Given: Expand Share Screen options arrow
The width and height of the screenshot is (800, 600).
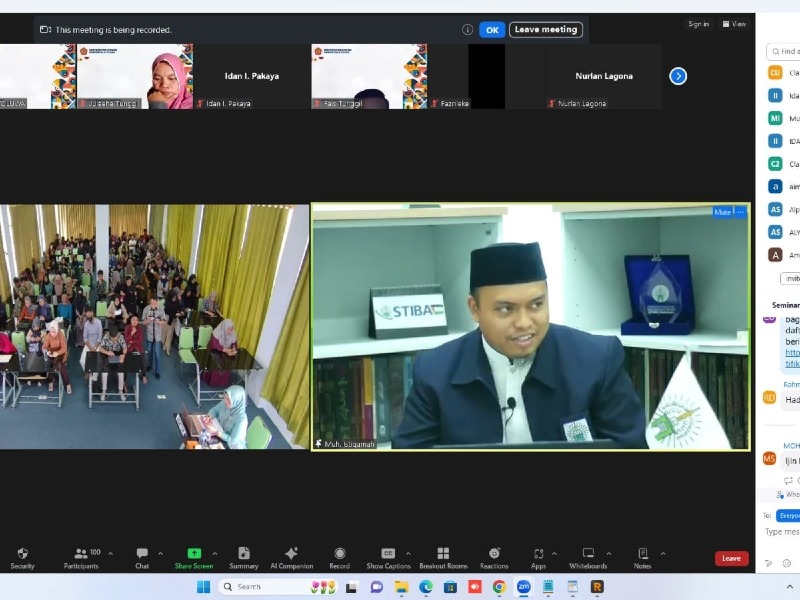Looking at the screenshot, I should click(x=215, y=554).
